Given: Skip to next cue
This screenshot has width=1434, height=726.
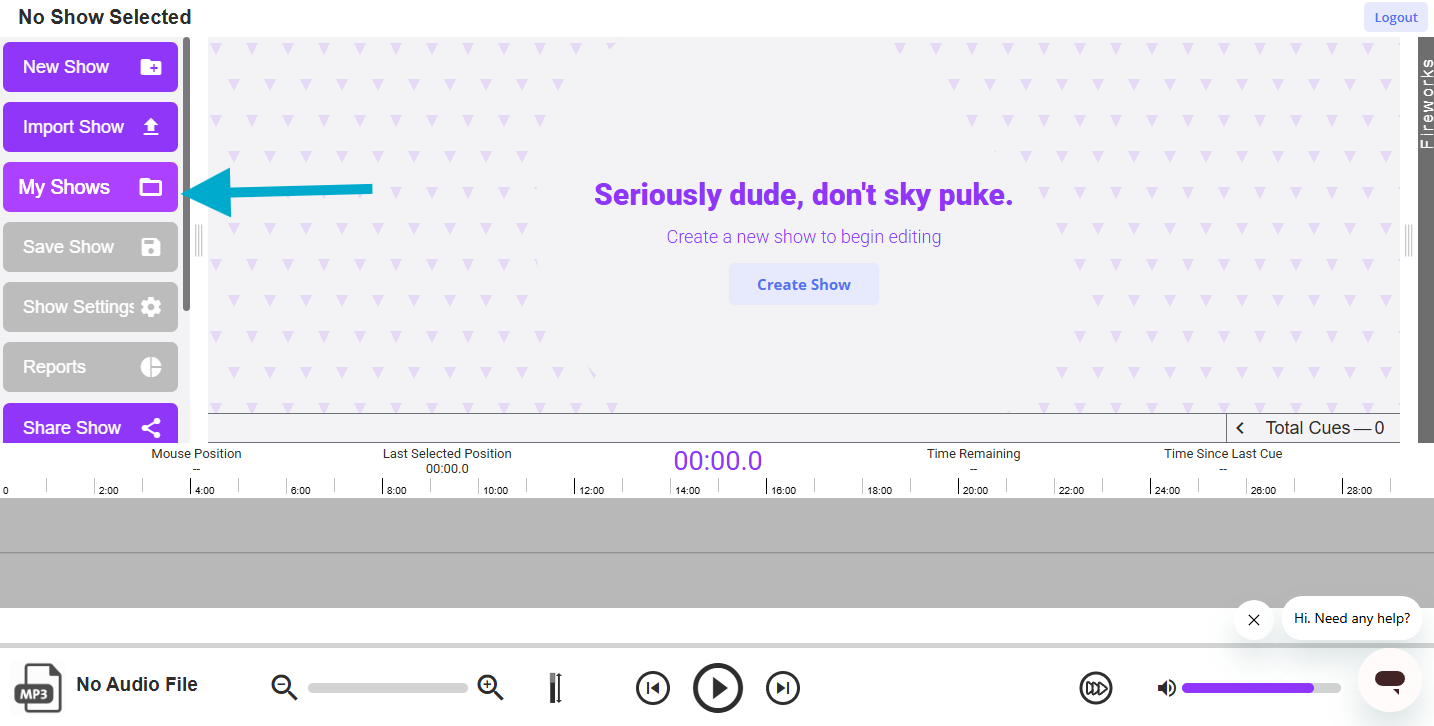Looking at the screenshot, I should pyautogui.click(x=783, y=688).
